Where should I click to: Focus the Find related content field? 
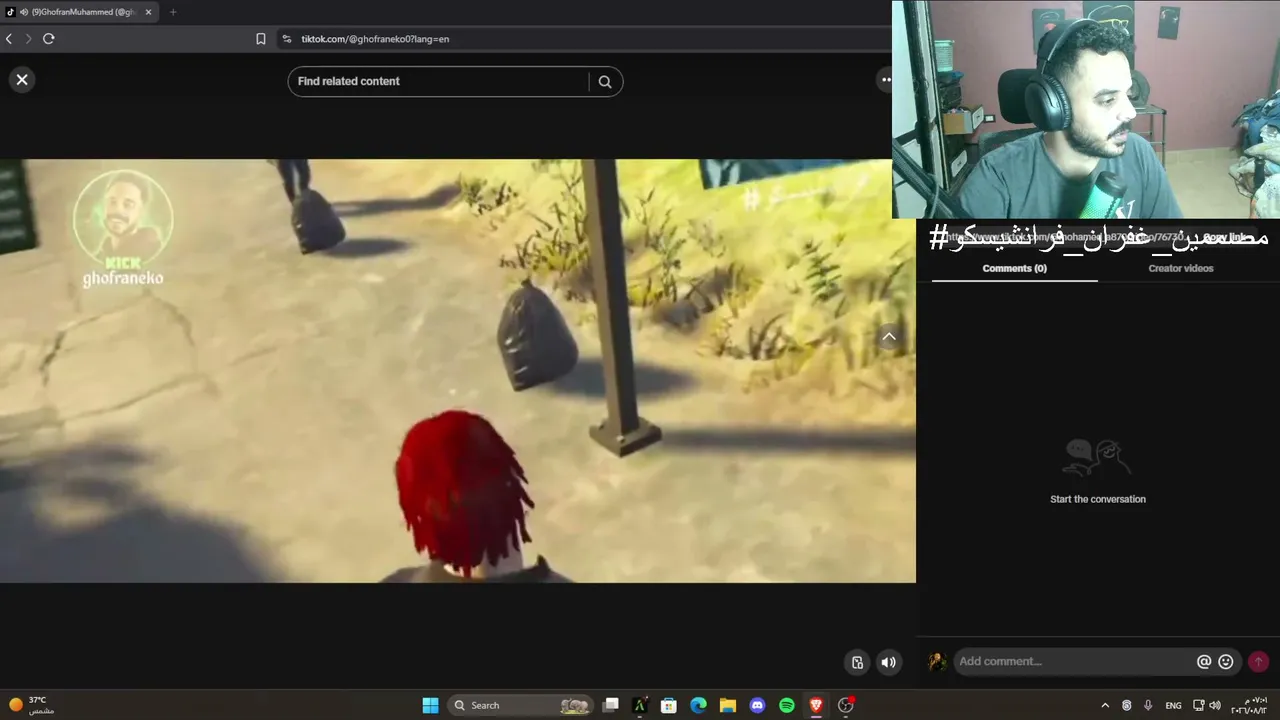click(440, 82)
